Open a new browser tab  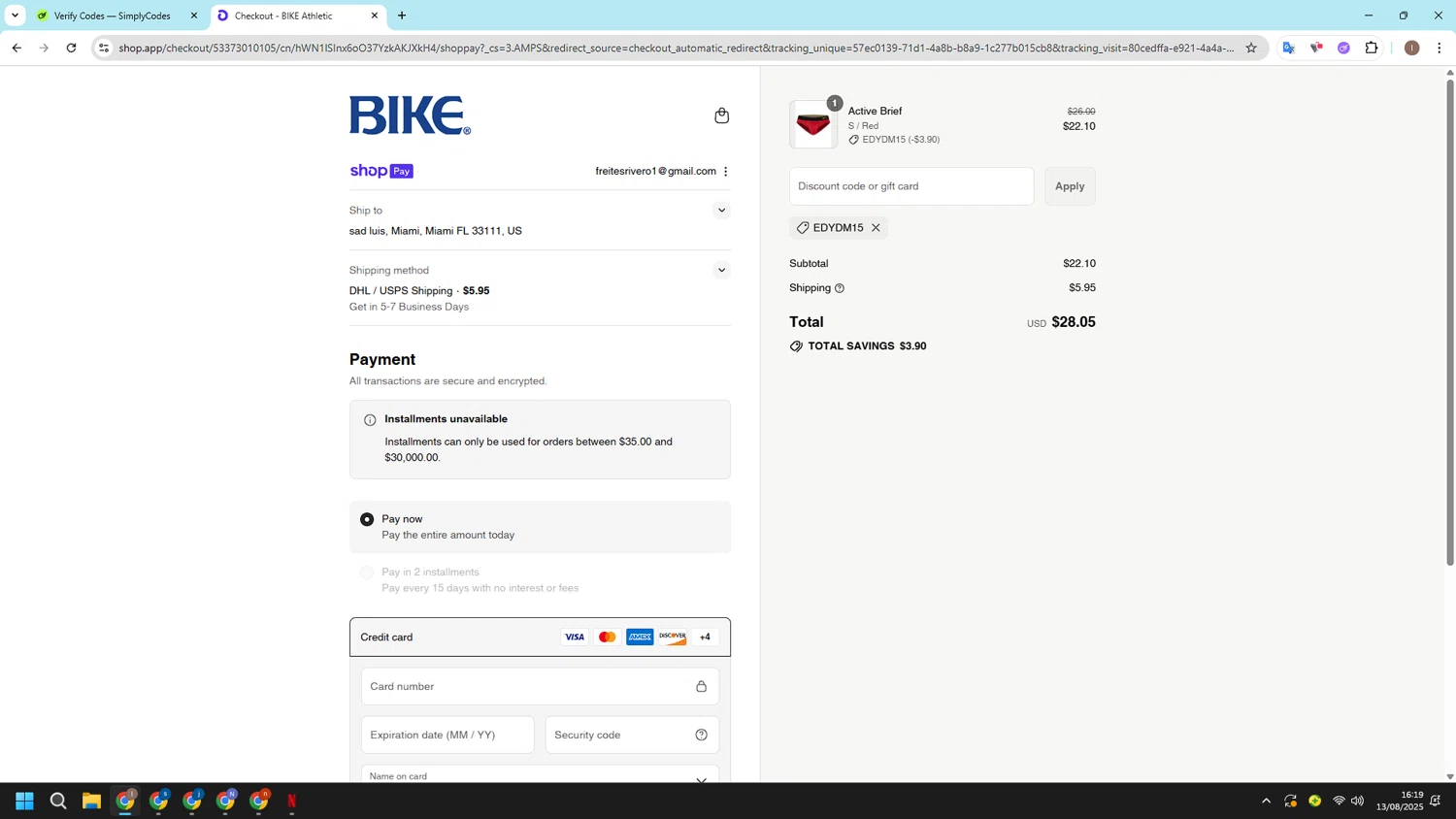coord(402,16)
